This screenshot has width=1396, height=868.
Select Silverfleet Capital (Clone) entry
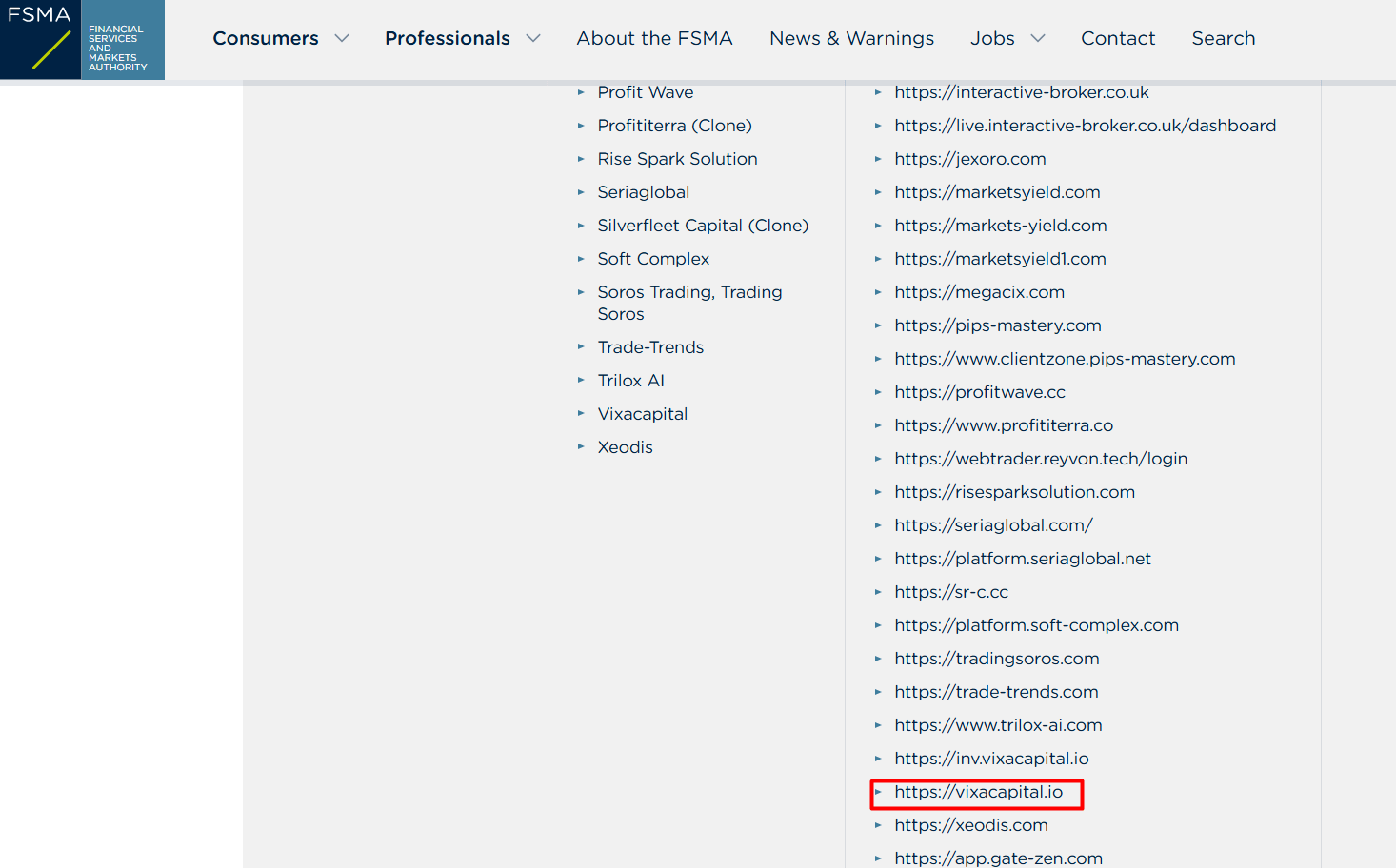[703, 226]
